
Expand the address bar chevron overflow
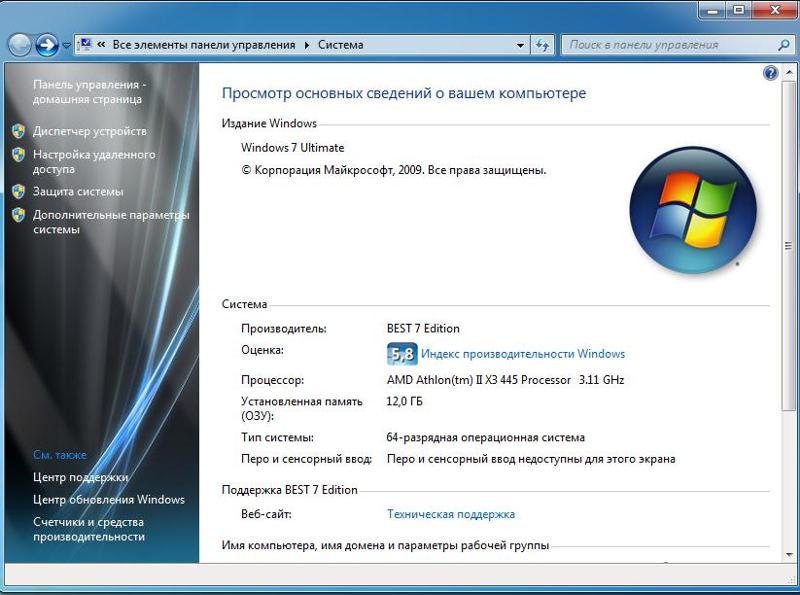101,44
